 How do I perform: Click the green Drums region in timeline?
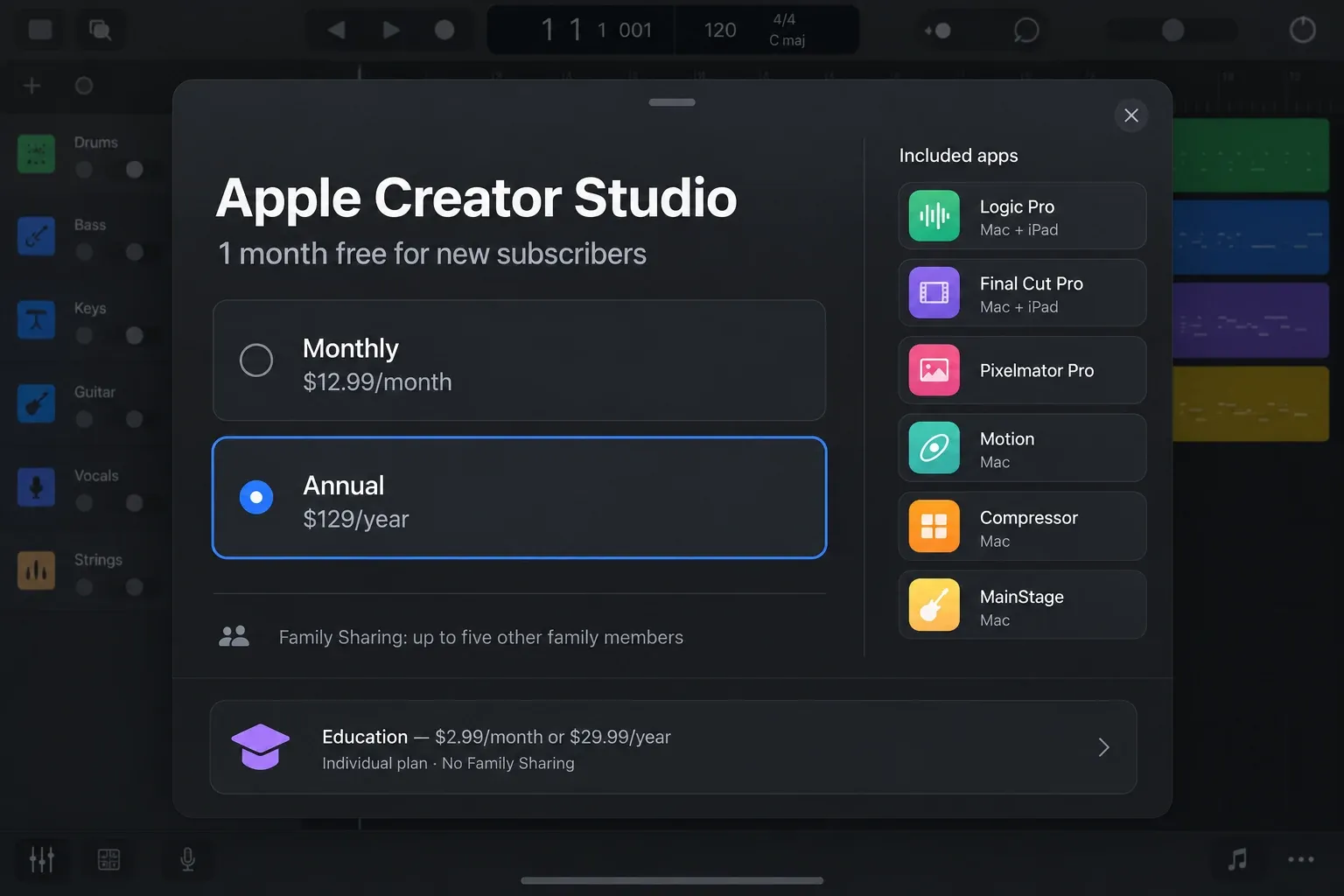pyautogui.click(x=1250, y=155)
